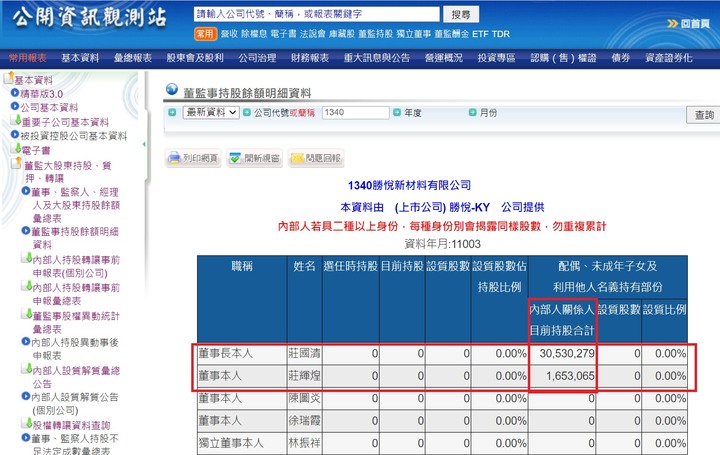Viewport: 720px width, 455px height.
Task: Open the 最新資料 dropdown
Action: point(211,112)
